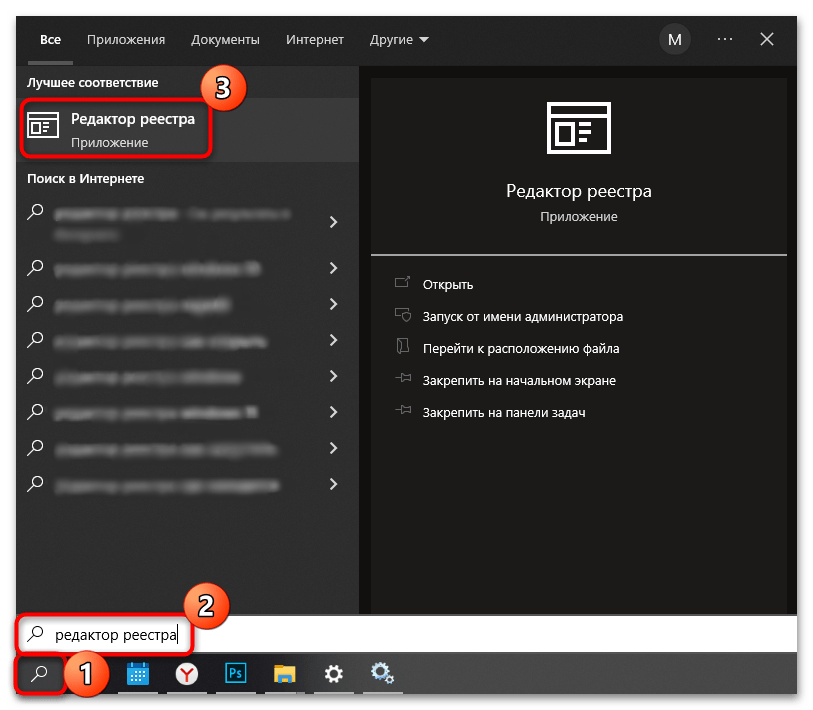Open Settings gear icon in taskbar
The height and width of the screenshot is (710, 813).
pos(334,675)
